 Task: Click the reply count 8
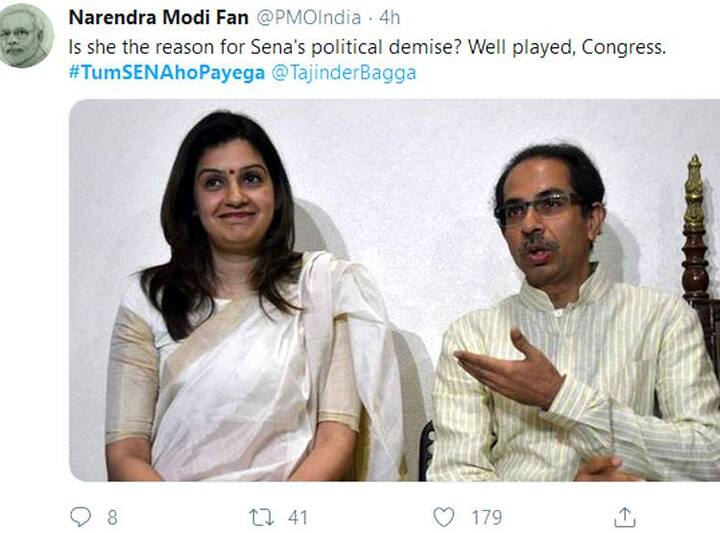click(112, 517)
